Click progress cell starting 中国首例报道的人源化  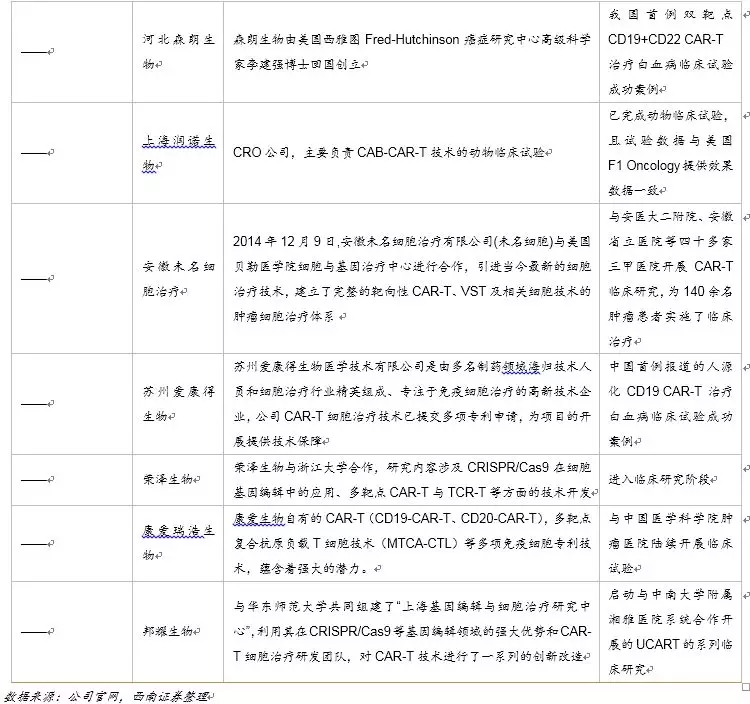tap(670, 404)
